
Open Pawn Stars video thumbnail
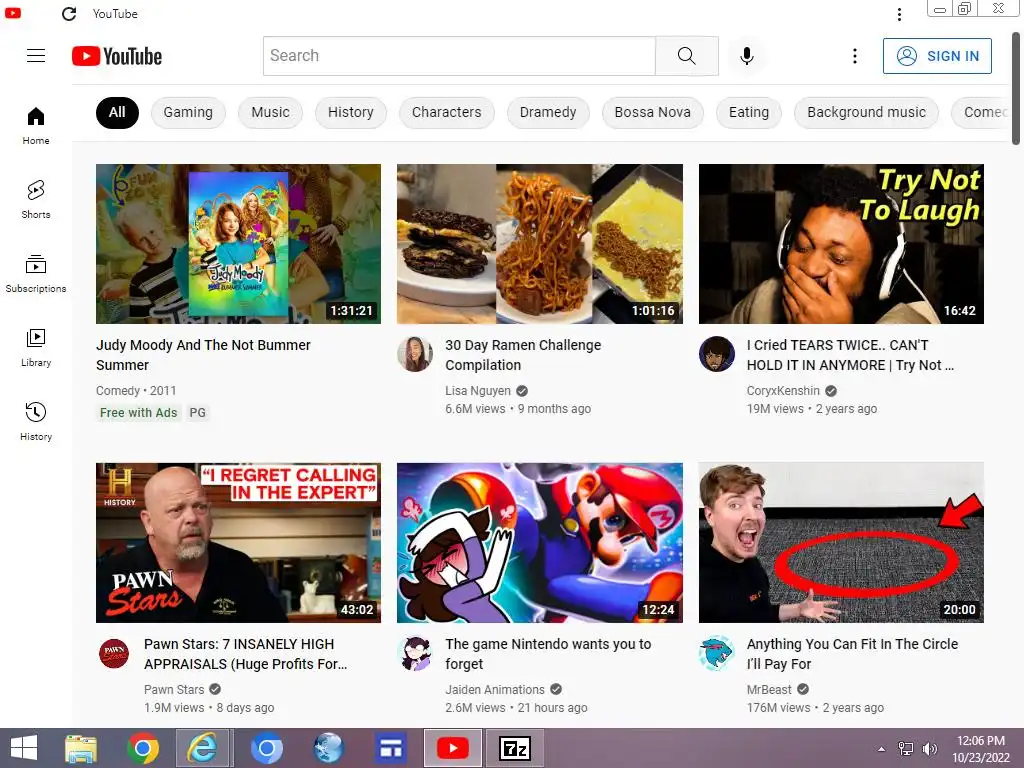point(238,543)
